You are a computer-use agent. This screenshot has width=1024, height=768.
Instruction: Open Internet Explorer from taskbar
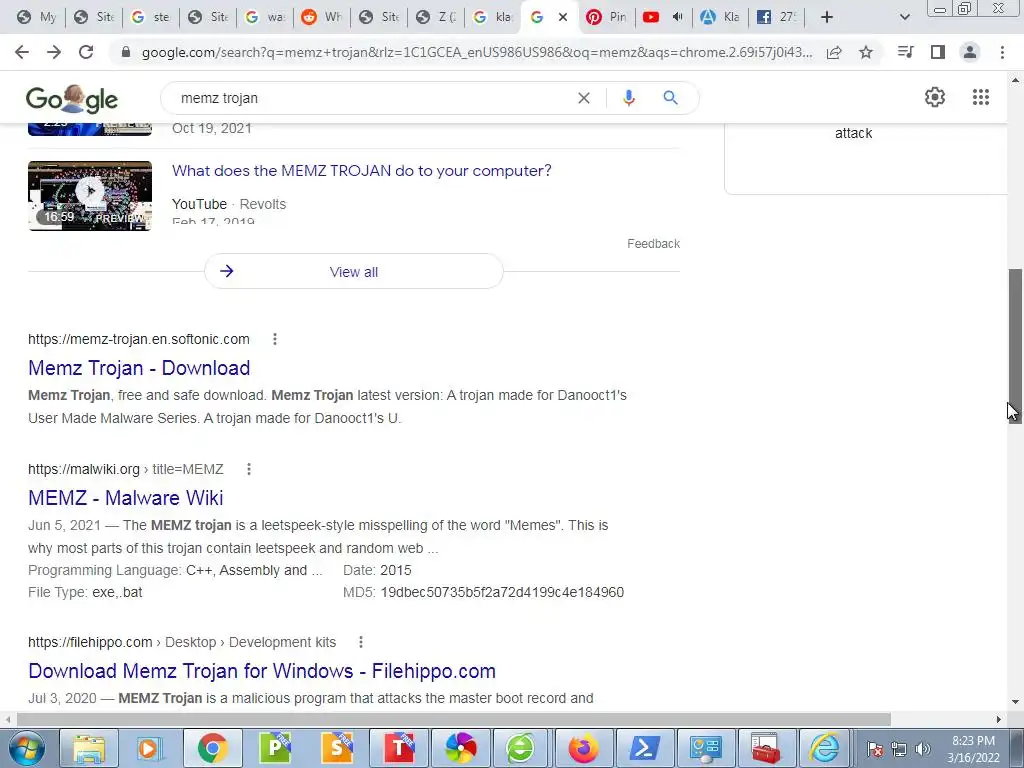[825, 748]
